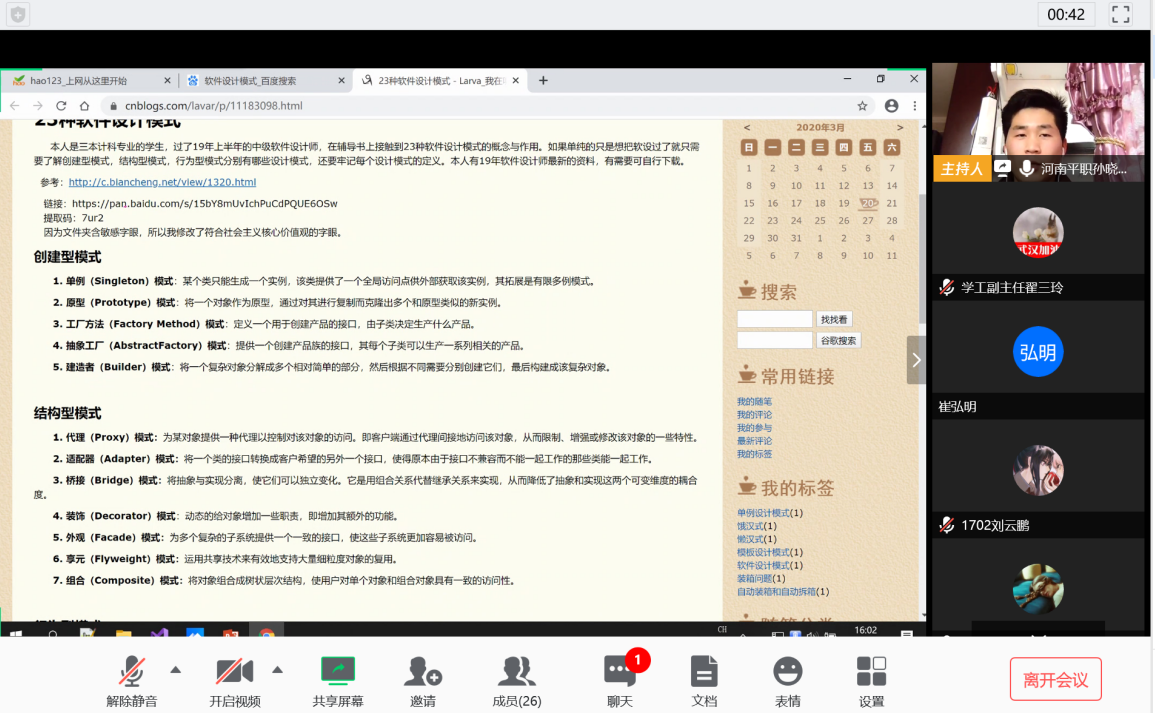Go back in the browser
Image resolution: width=1155 pixels, height=713 pixels.
(x=15, y=106)
